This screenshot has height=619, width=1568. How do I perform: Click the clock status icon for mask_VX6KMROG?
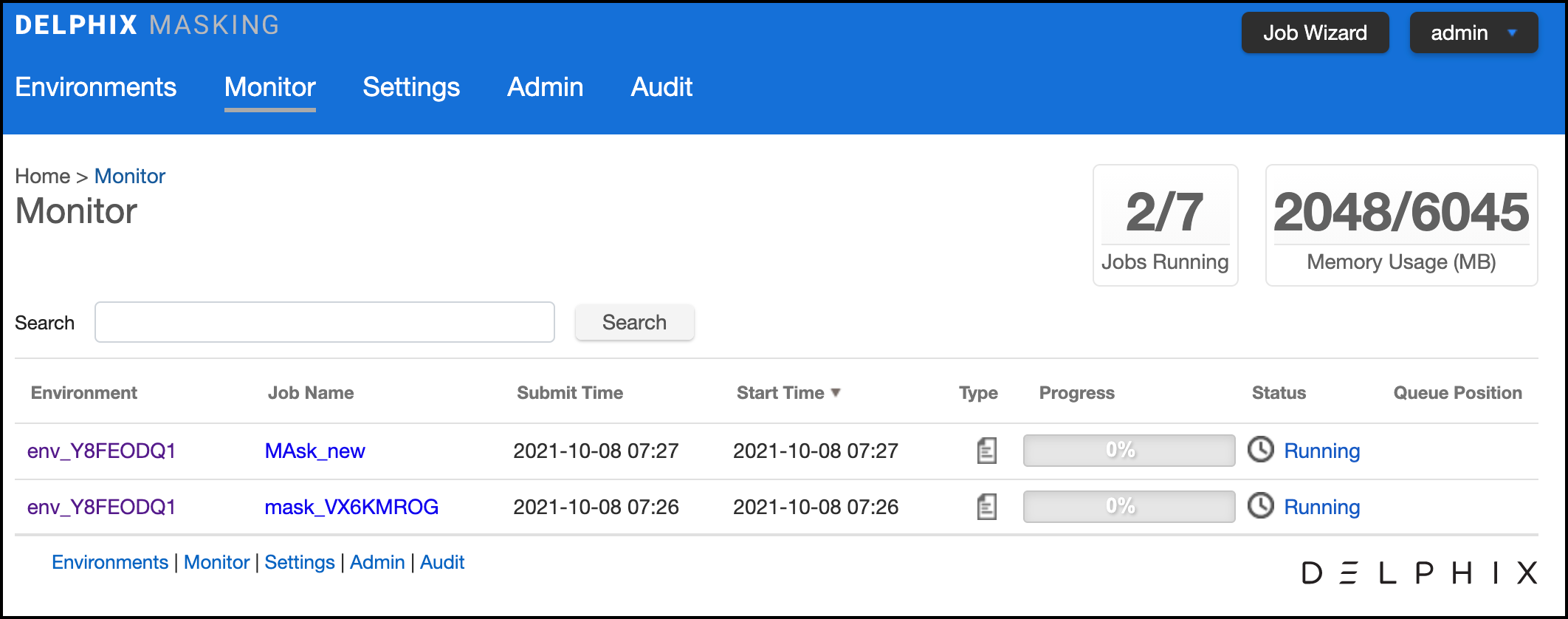pyautogui.click(x=1260, y=505)
